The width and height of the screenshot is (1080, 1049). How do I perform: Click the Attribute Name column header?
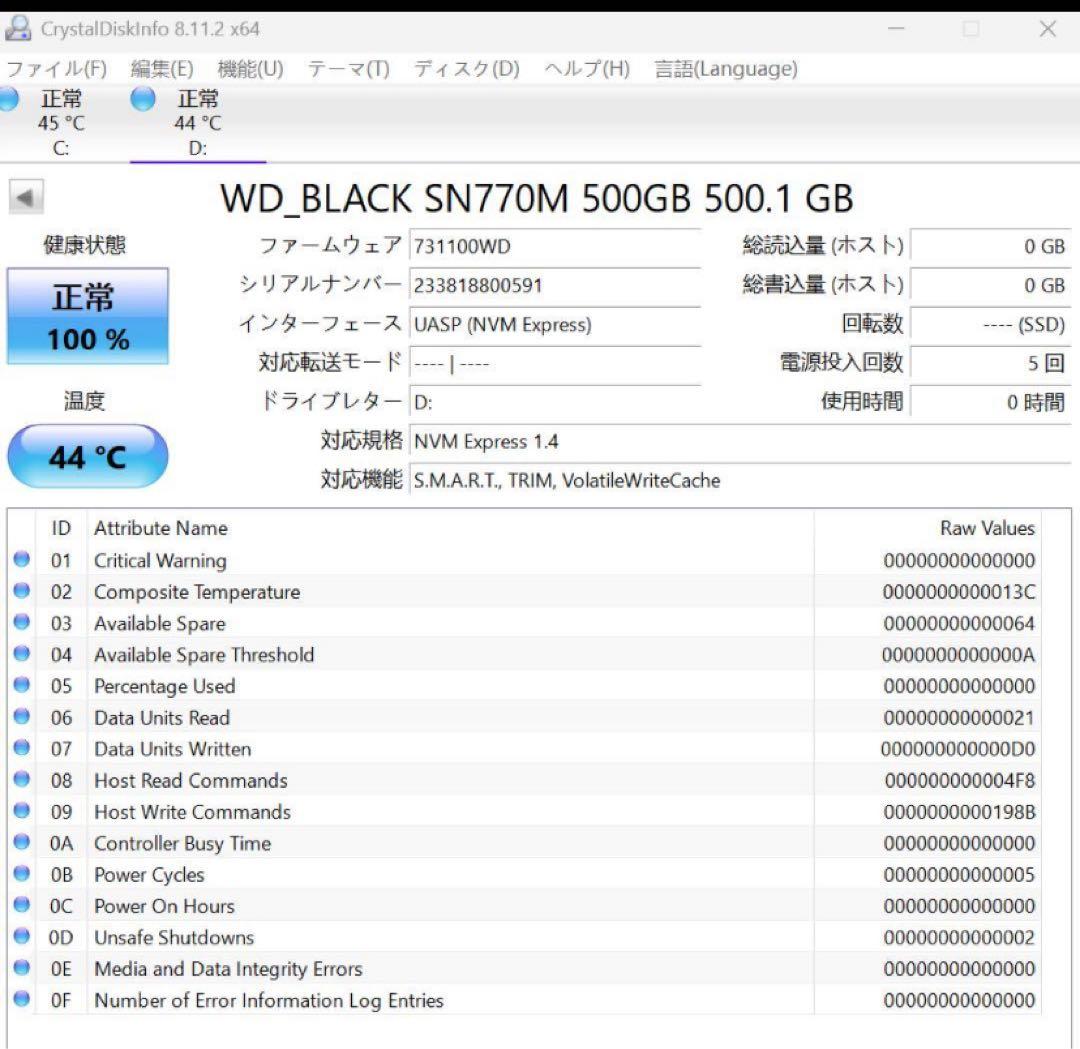click(161, 528)
